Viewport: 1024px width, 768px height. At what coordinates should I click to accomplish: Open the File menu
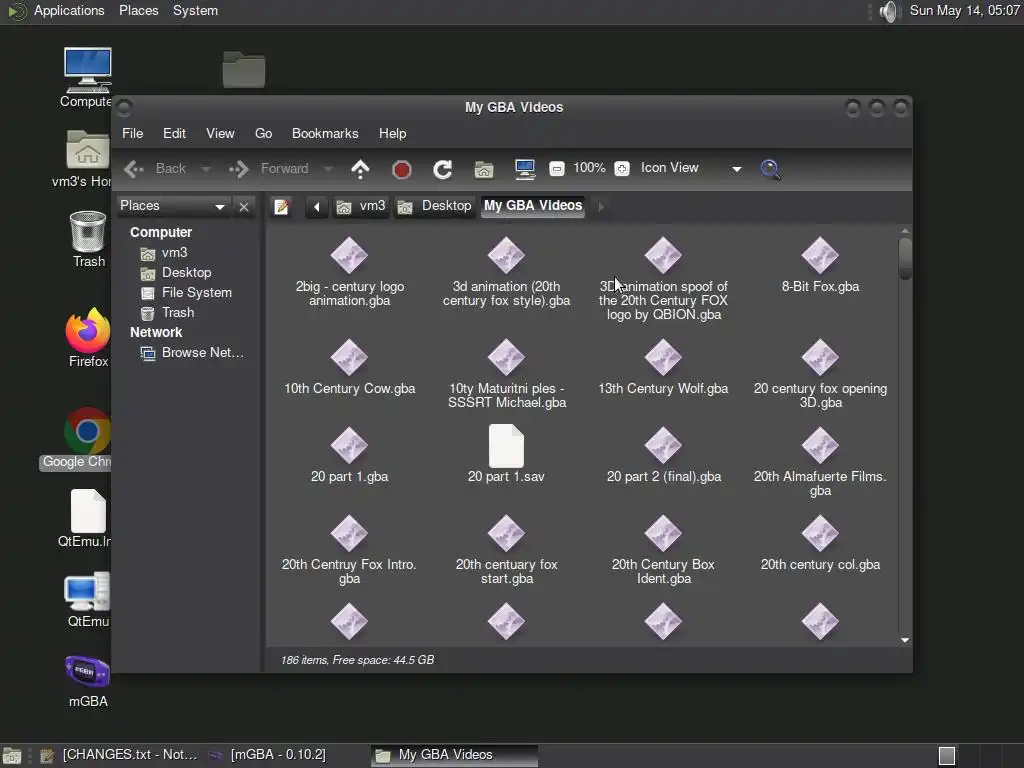click(133, 133)
